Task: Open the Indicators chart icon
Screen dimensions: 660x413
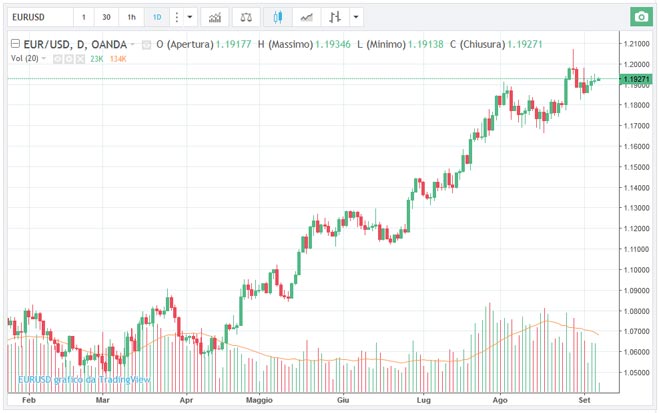Action: pos(214,18)
